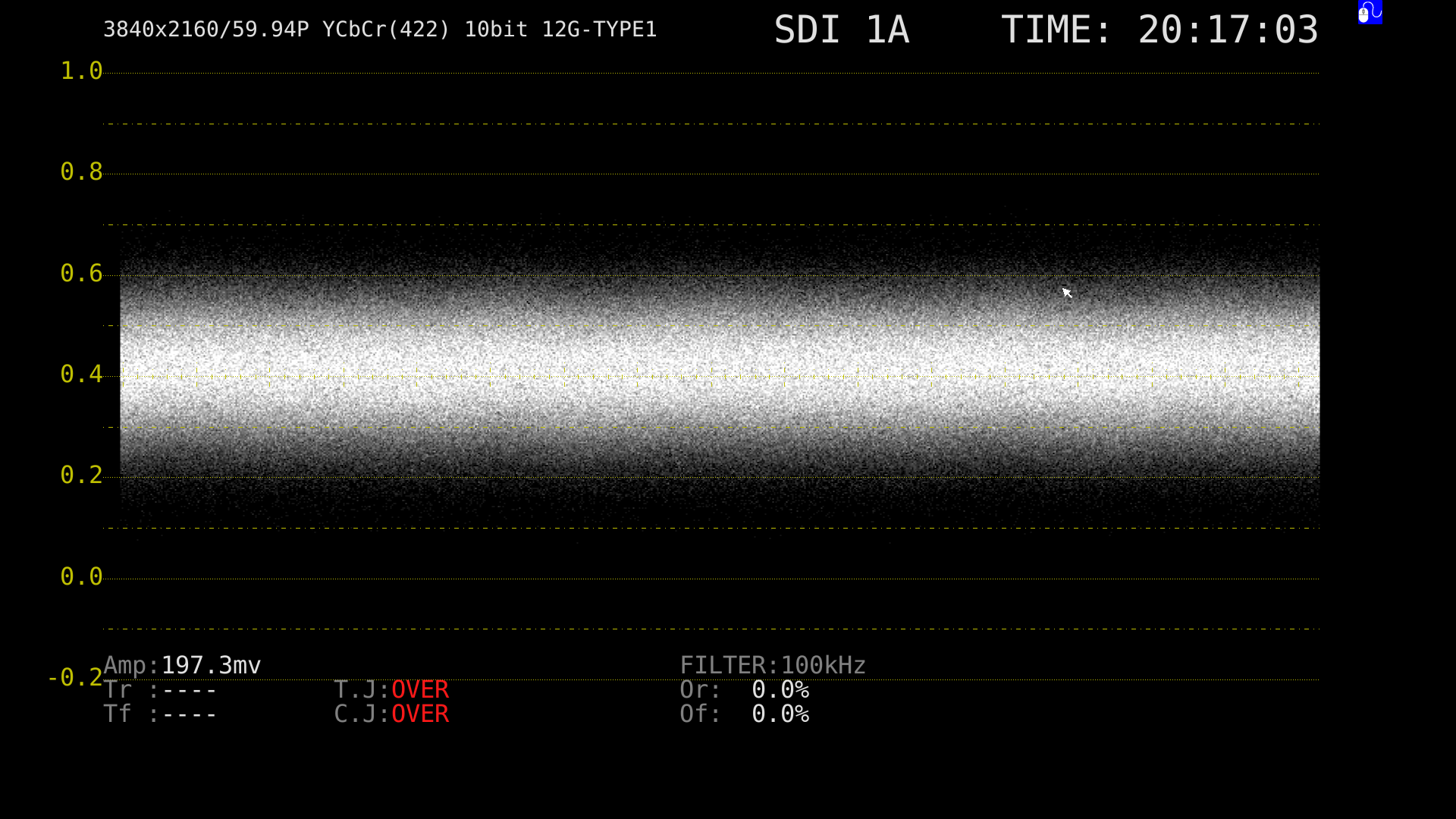
Task: Click the 0.4 scale label
Action: click(x=81, y=375)
